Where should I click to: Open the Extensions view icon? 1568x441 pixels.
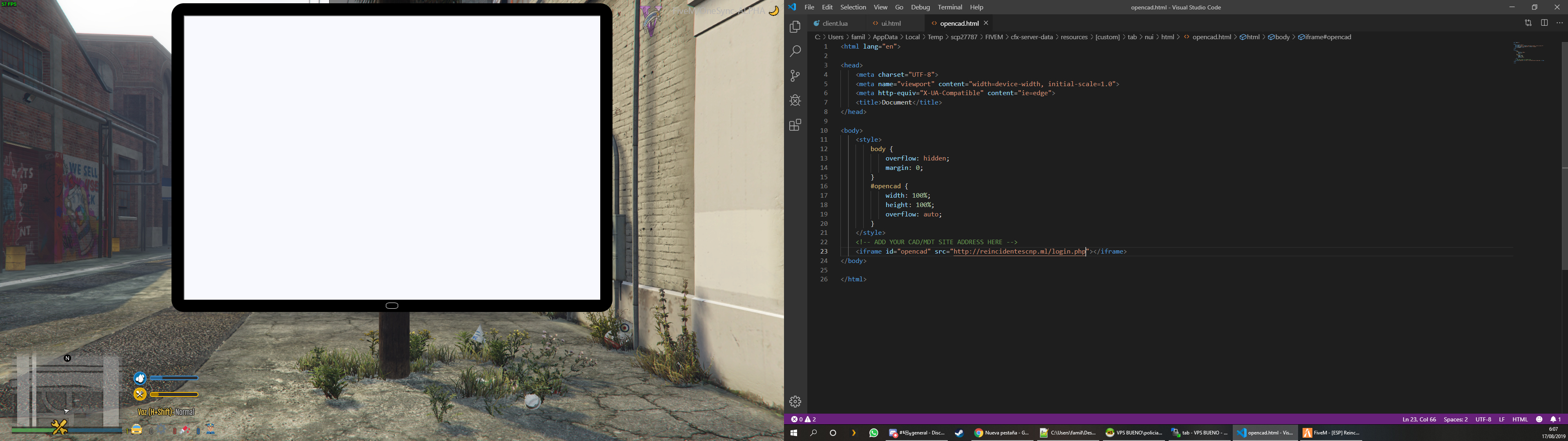(795, 125)
